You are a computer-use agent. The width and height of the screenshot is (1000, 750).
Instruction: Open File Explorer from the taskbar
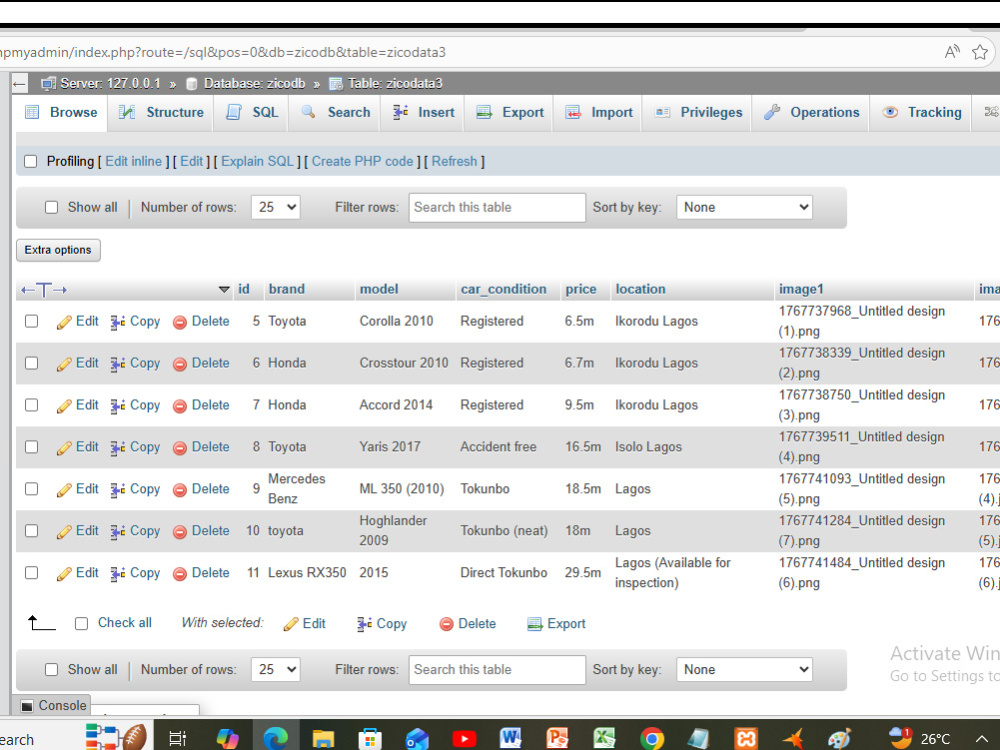323,738
